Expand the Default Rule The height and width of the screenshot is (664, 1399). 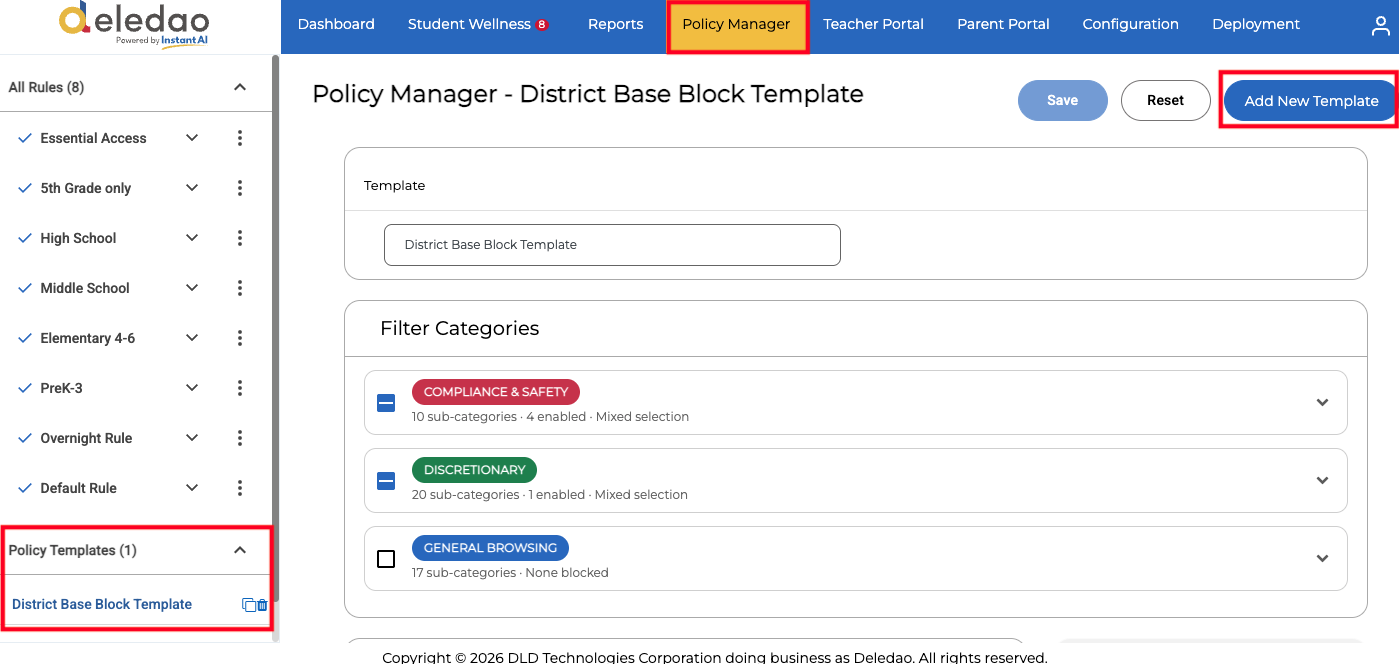(192, 488)
